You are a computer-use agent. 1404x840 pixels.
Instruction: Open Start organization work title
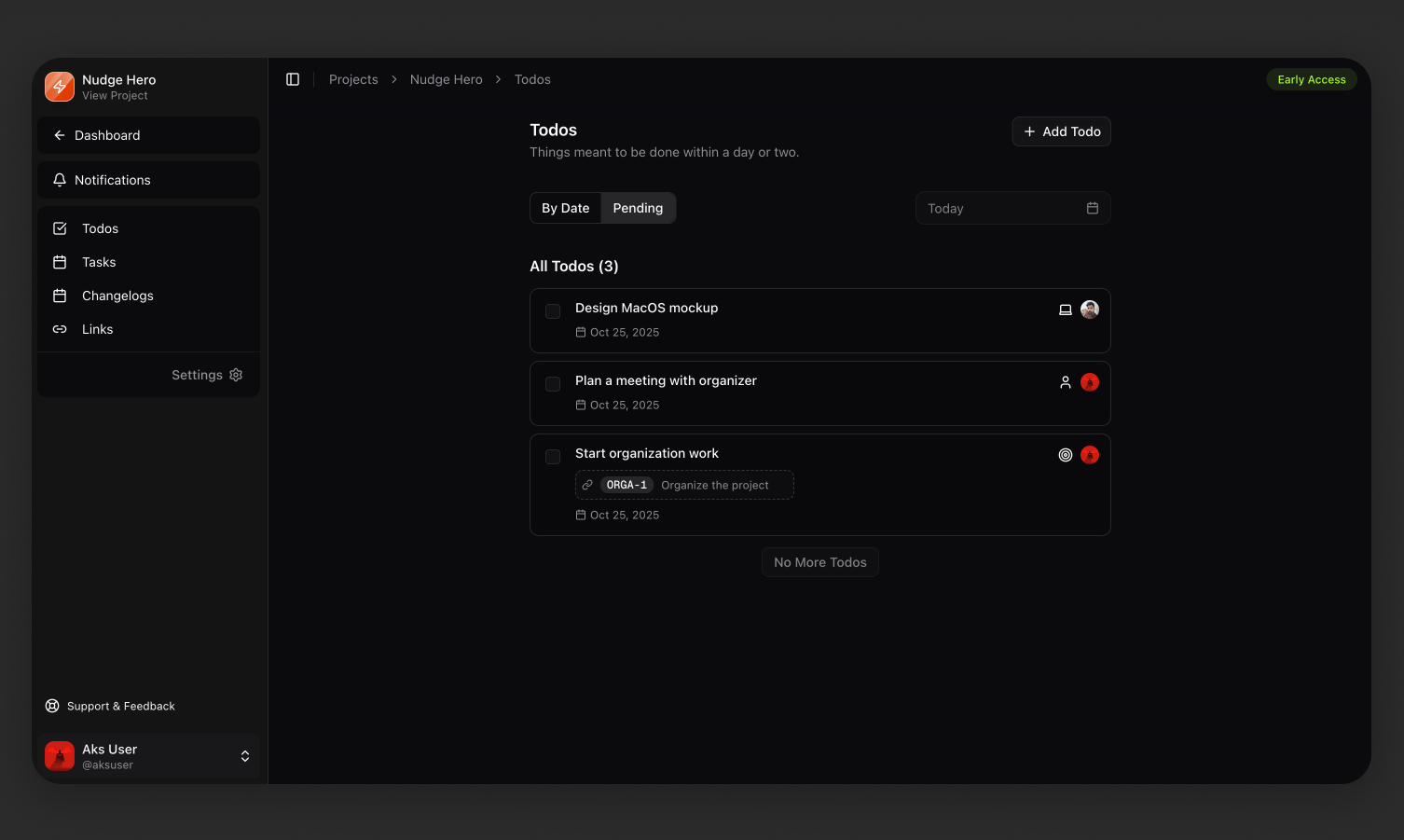click(x=647, y=453)
